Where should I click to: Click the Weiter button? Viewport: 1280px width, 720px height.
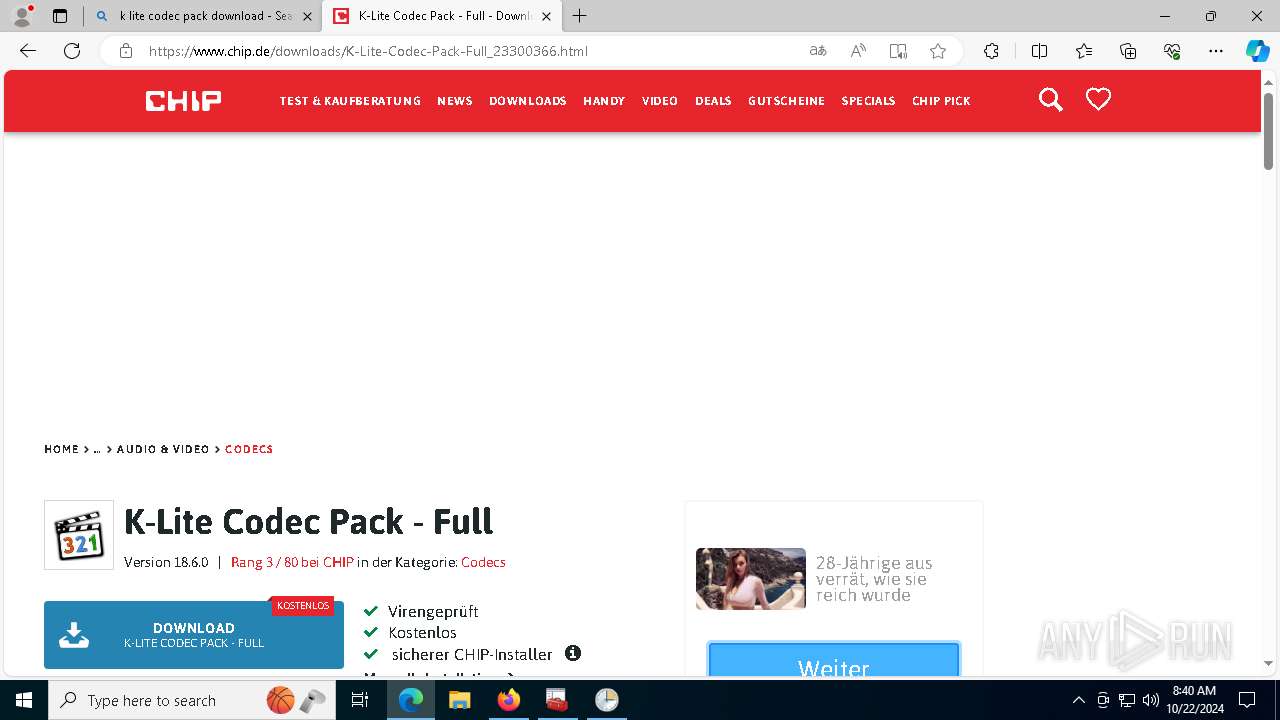coord(833,660)
